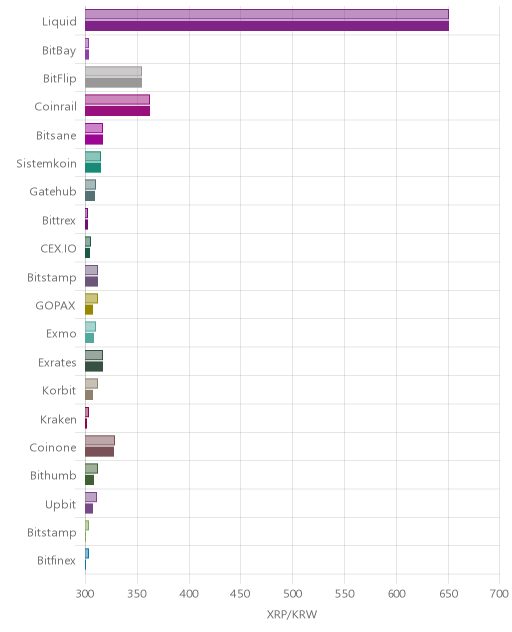Select the Coinone brown bar
Screen dimensions: 512x632
[100, 452]
